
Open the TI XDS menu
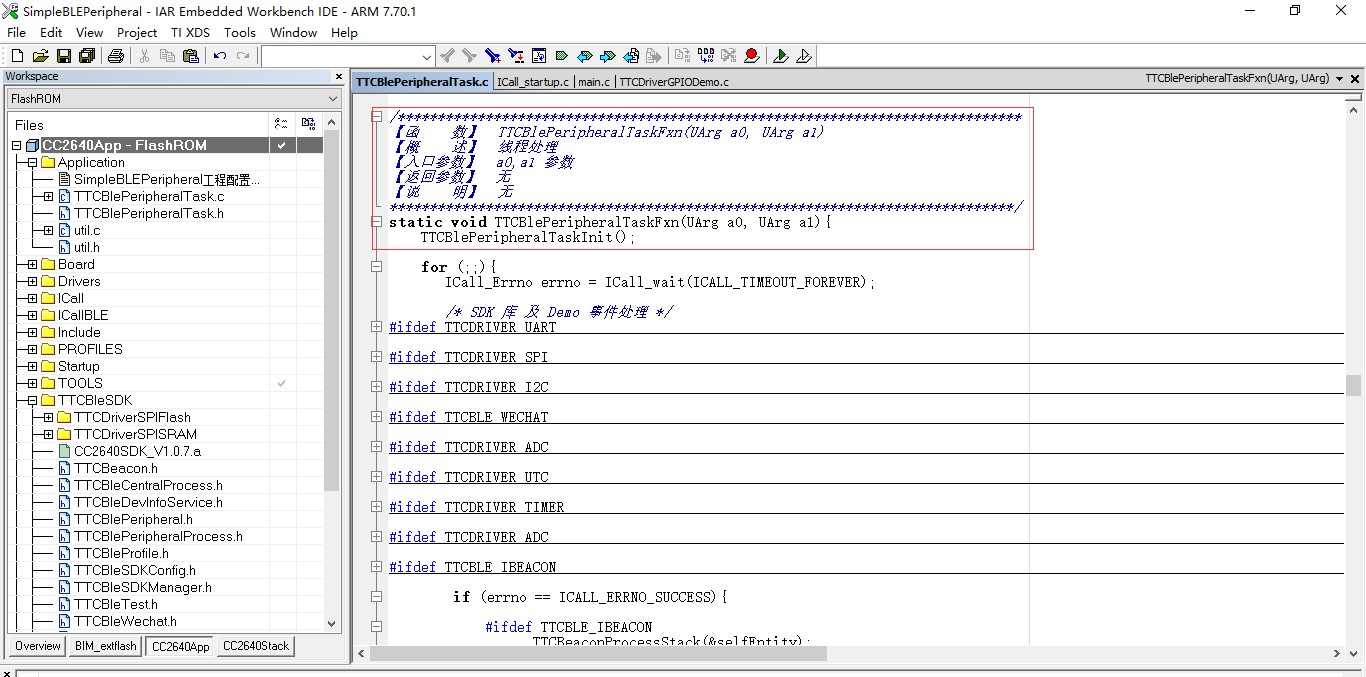pyautogui.click(x=190, y=32)
